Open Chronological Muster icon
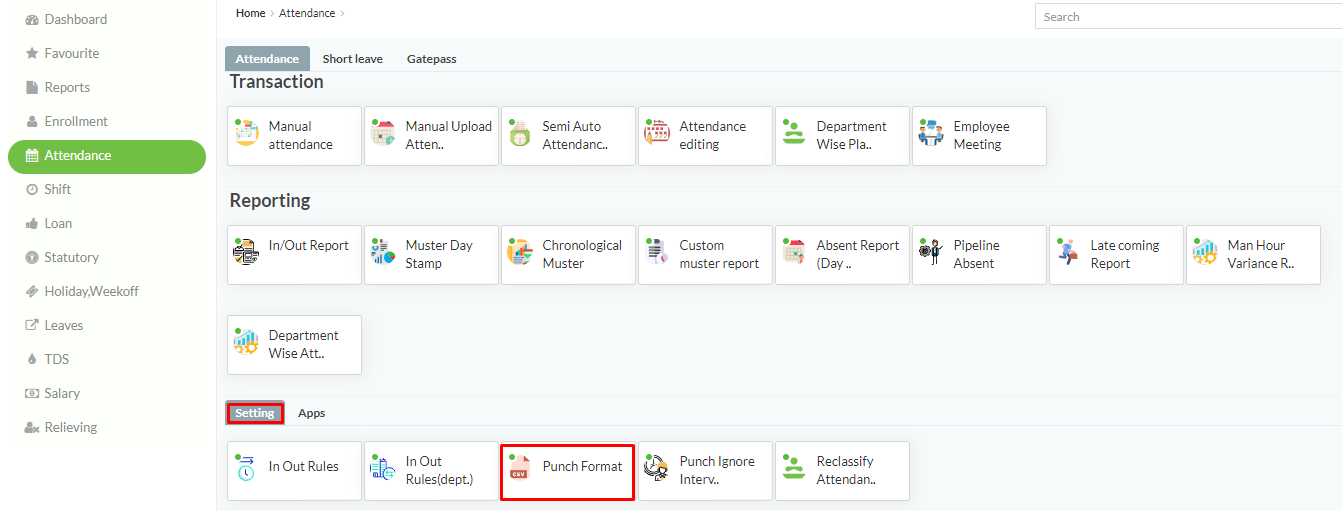 pyautogui.click(x=520, y=252)
